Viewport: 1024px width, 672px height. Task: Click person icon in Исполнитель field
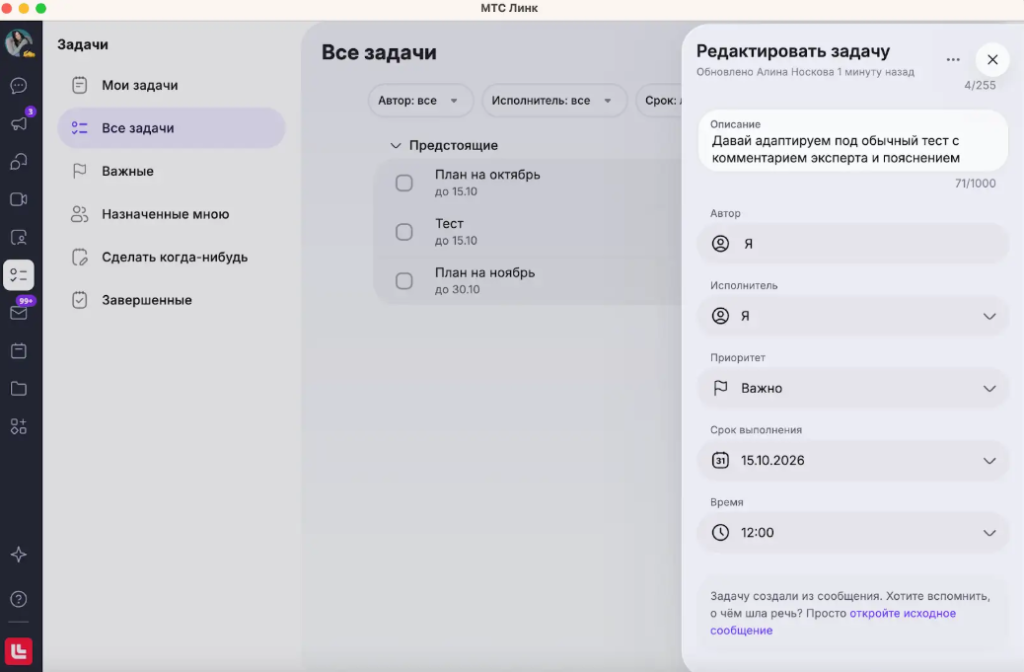[x=720, y=316]
